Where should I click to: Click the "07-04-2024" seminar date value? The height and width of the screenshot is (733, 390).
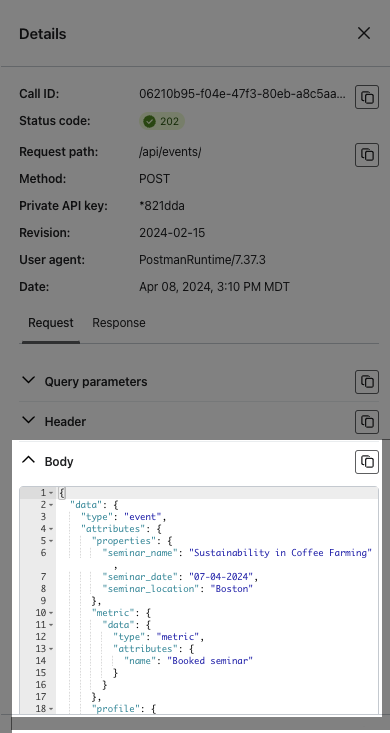pyautogui.click(x=221, y=577)
